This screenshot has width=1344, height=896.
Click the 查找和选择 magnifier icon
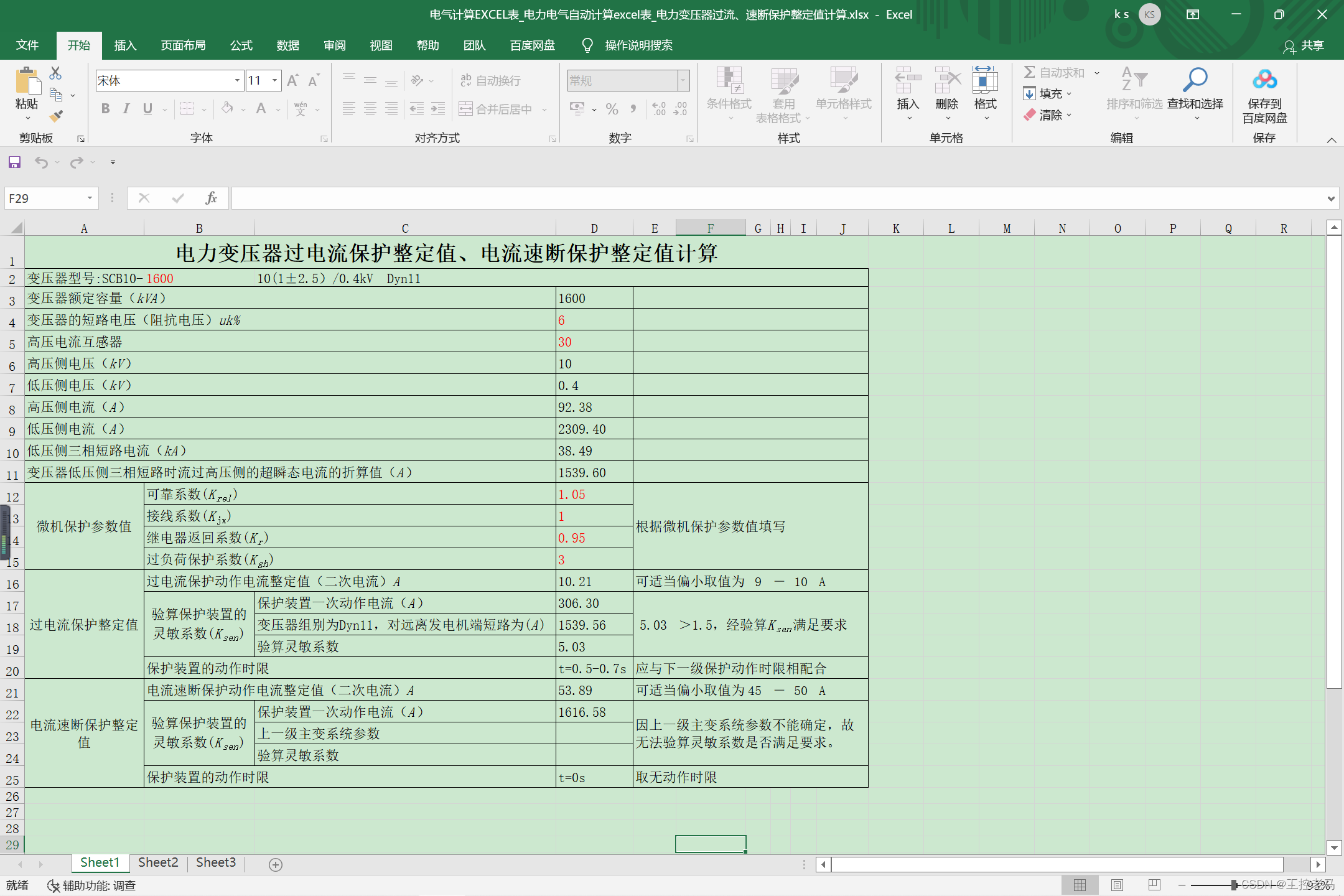[1195, 81]
